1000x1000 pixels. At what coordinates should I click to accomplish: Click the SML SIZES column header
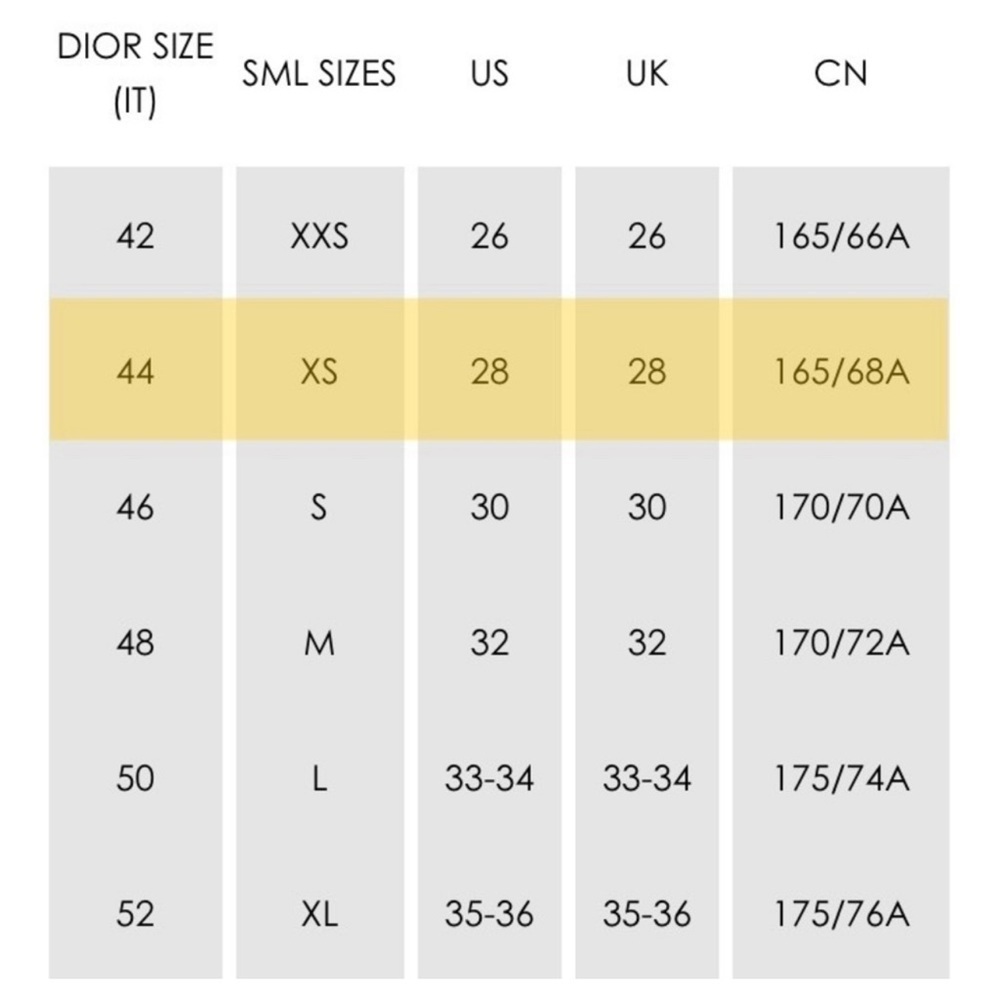[319, 73]
